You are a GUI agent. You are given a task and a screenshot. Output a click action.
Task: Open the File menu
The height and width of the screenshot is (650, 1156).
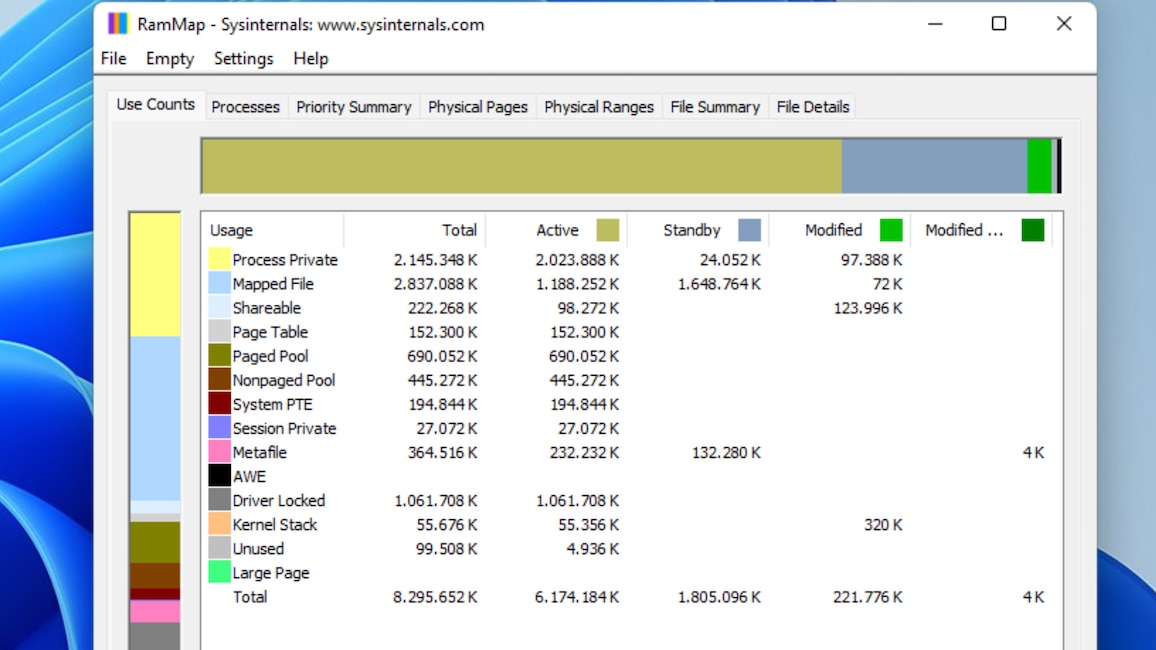[112, 58]
